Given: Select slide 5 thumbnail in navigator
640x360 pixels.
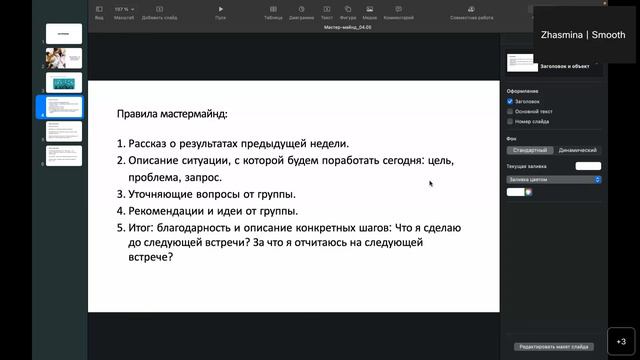Looking at the screenshot, I should pos(64,131).
